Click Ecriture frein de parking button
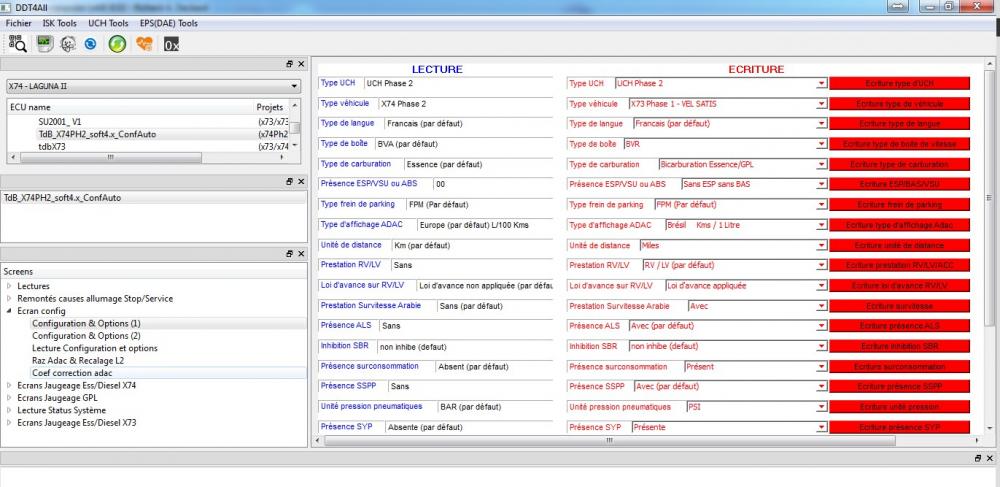Screen dimensions: 1000x487 pos(899,205)
